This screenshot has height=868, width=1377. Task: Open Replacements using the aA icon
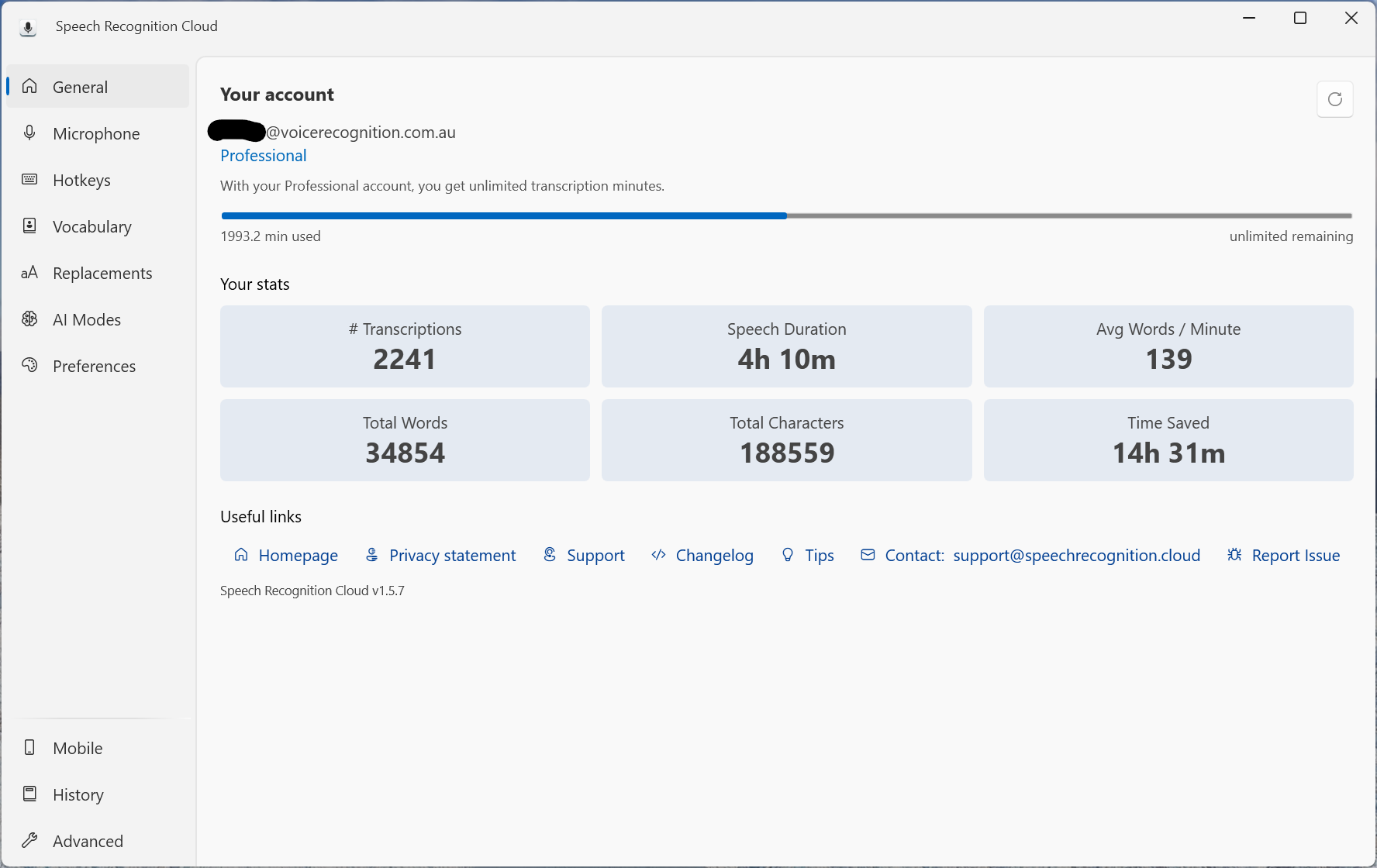[x=29, y=272]
